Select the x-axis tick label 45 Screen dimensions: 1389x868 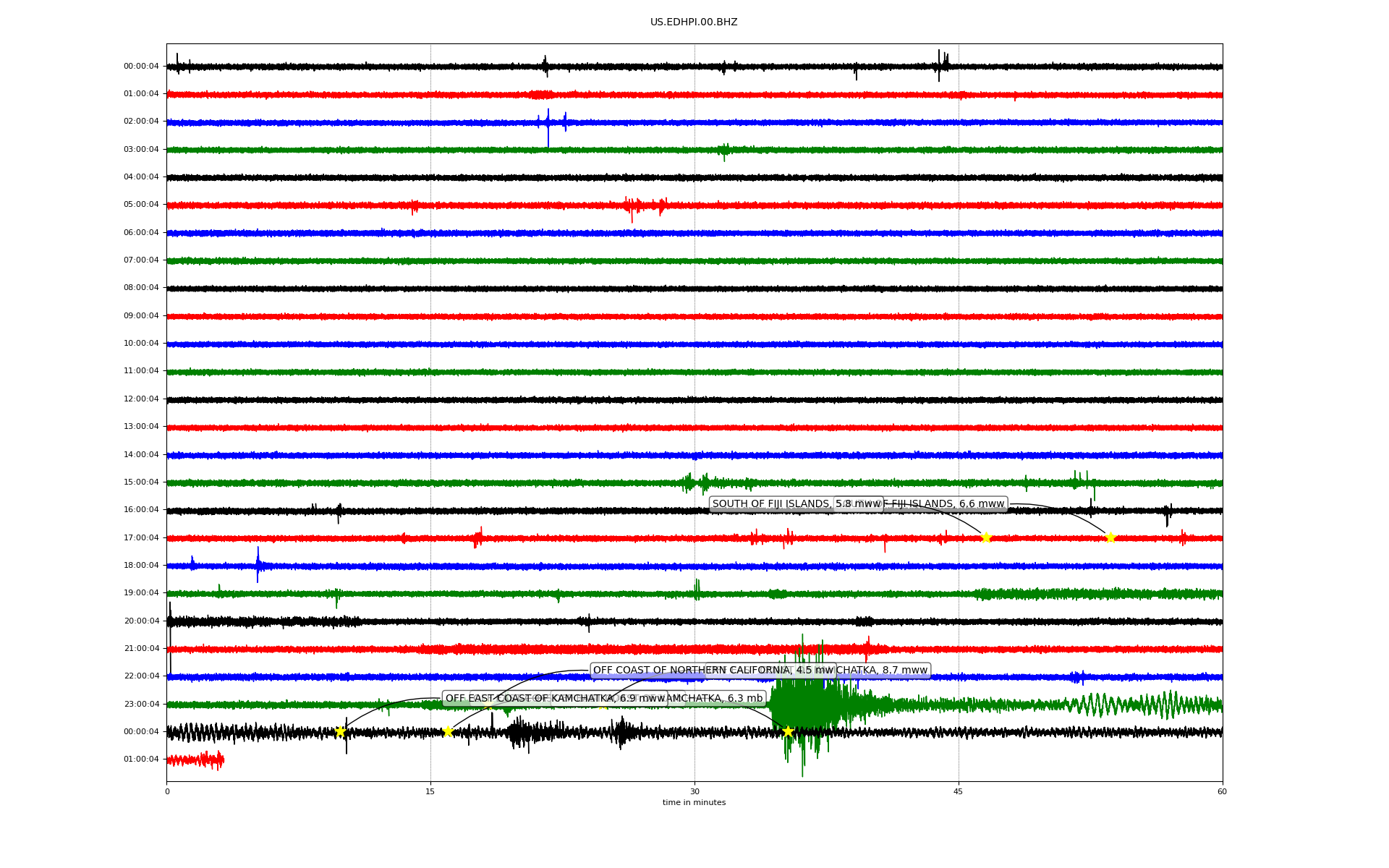click(959, 791)
